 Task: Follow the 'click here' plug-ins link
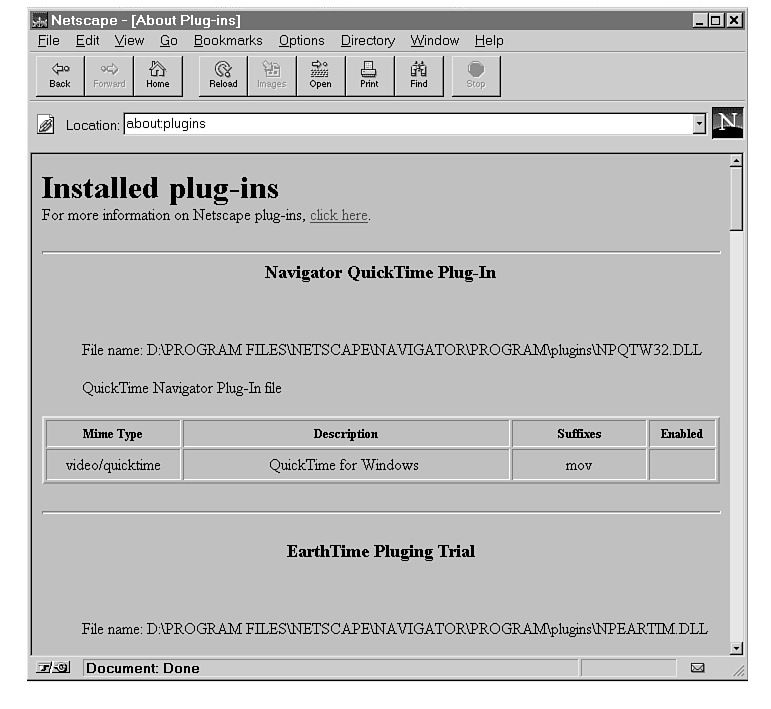click(x=339, y=215)
